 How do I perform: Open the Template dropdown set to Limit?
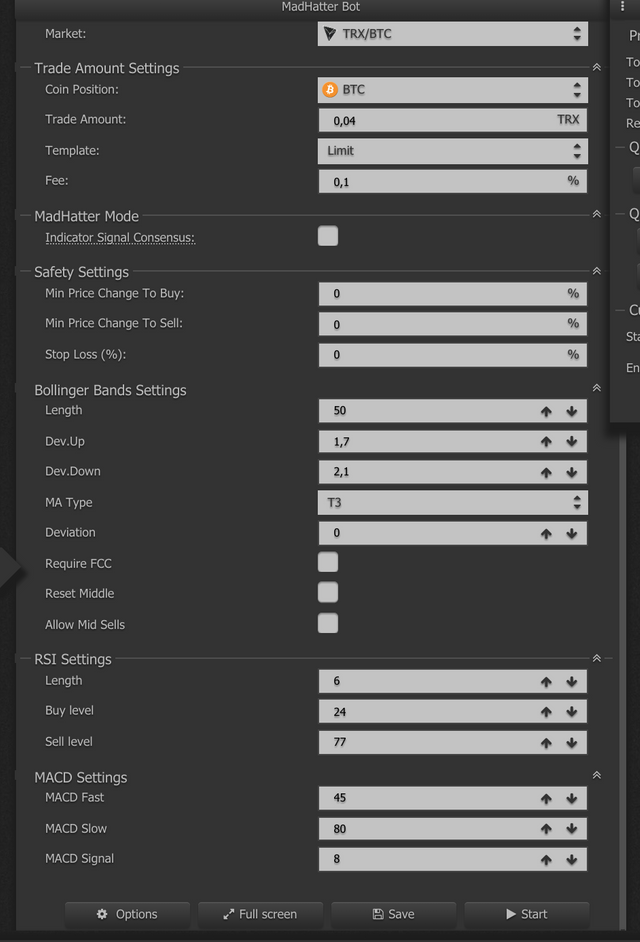[x=453, y=151]
